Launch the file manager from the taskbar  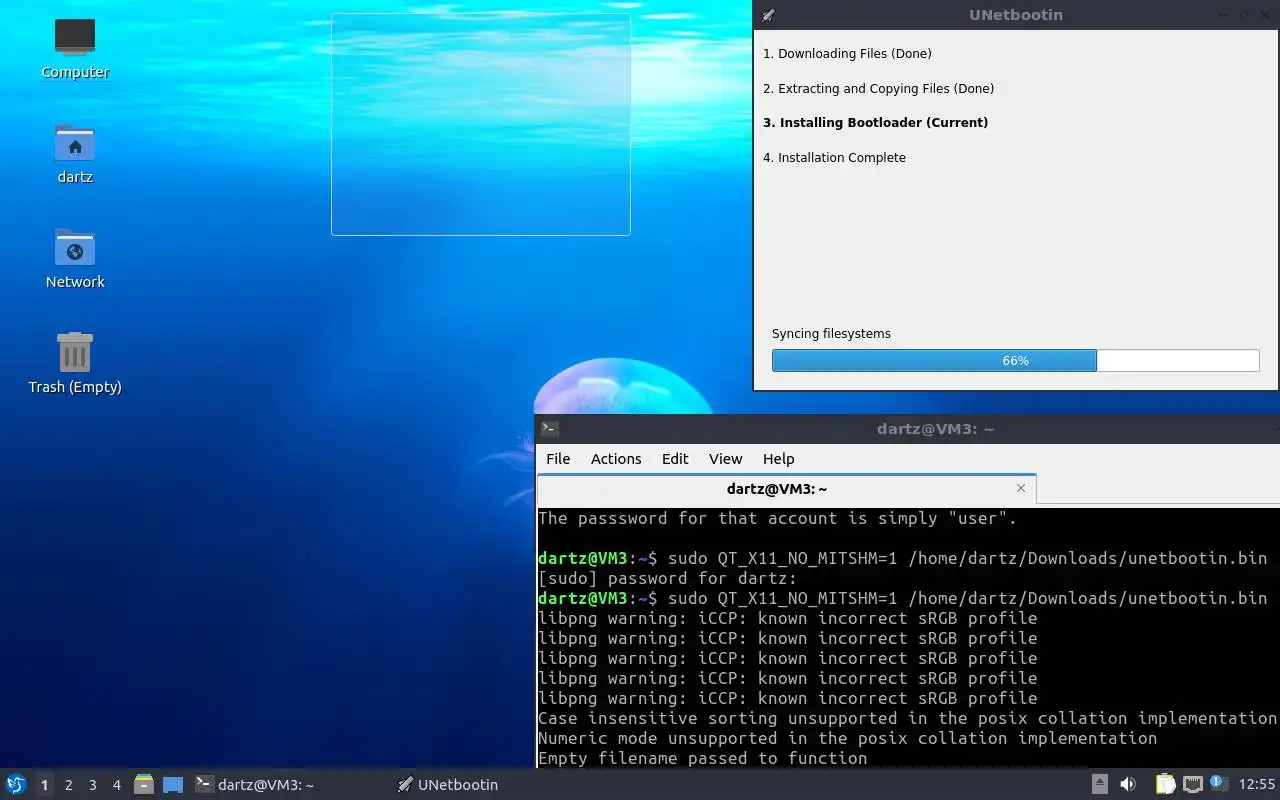pyautogui.click(x=144, y=785)
